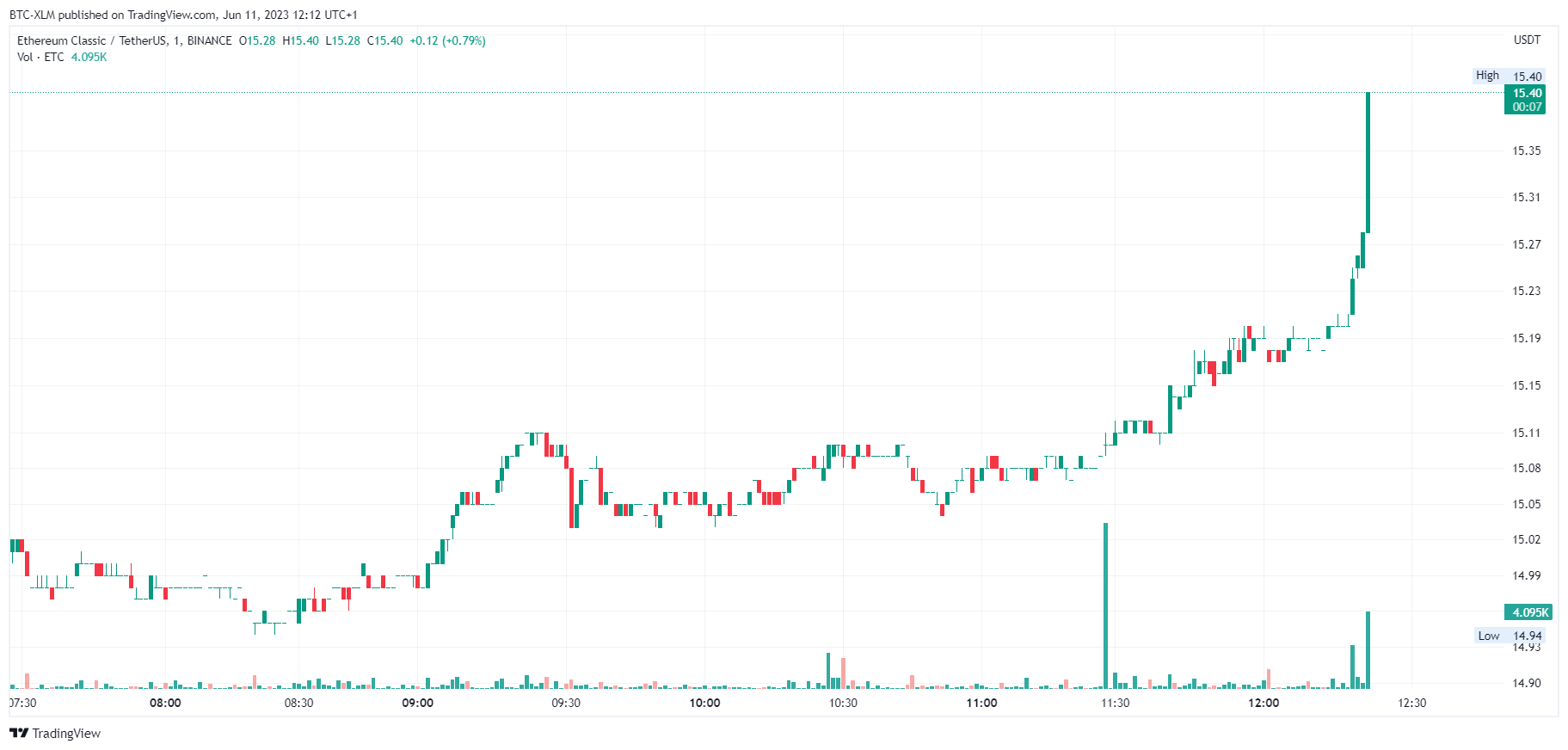Click the Low 14.94 price label
The height and width of the screenshot is (750, 1568).
(1510, 636)
